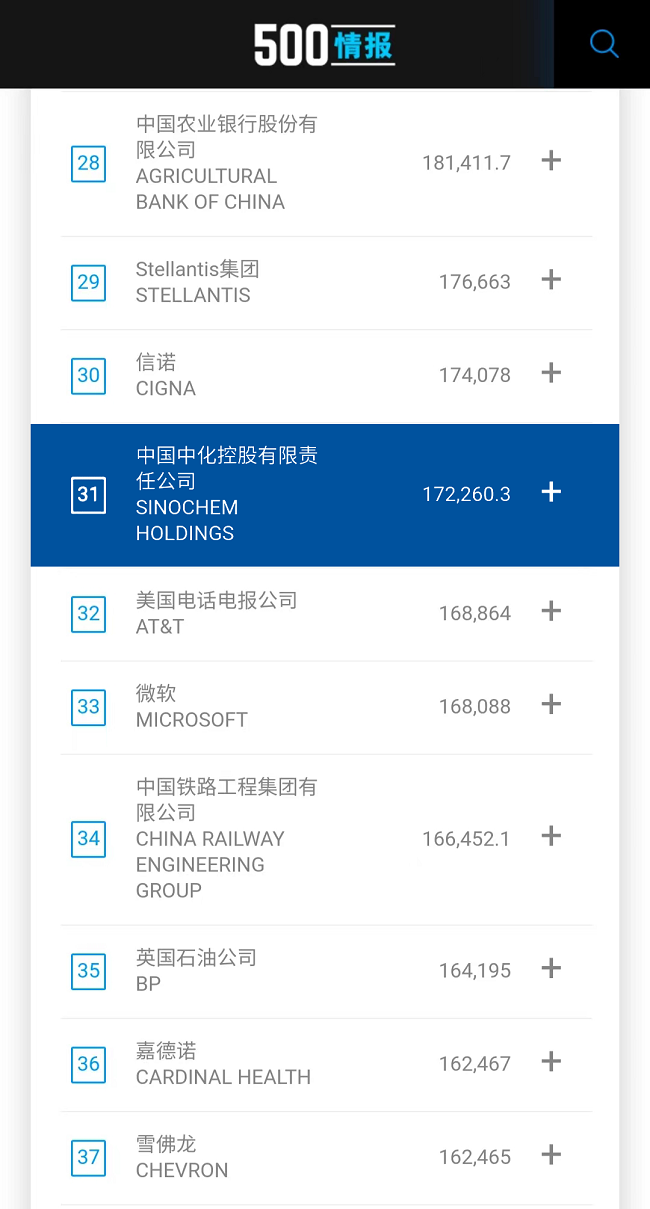The height and width of the screenshot is (1209, 650).
Task: Expand the Stellantis row plus icon
Action: click(551, 280)
